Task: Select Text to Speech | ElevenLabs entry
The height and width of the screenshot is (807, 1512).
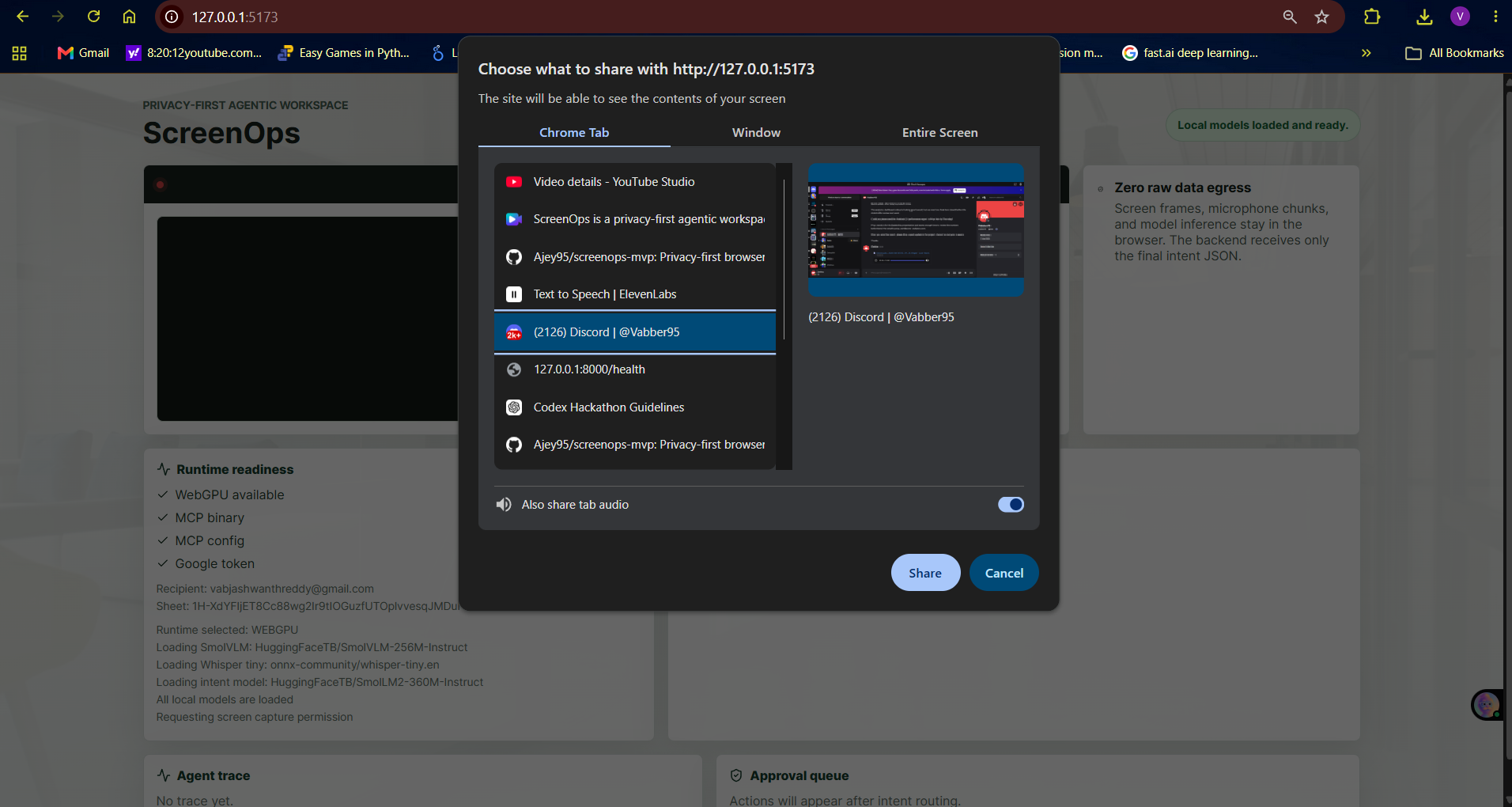Action: pos(634,294)
